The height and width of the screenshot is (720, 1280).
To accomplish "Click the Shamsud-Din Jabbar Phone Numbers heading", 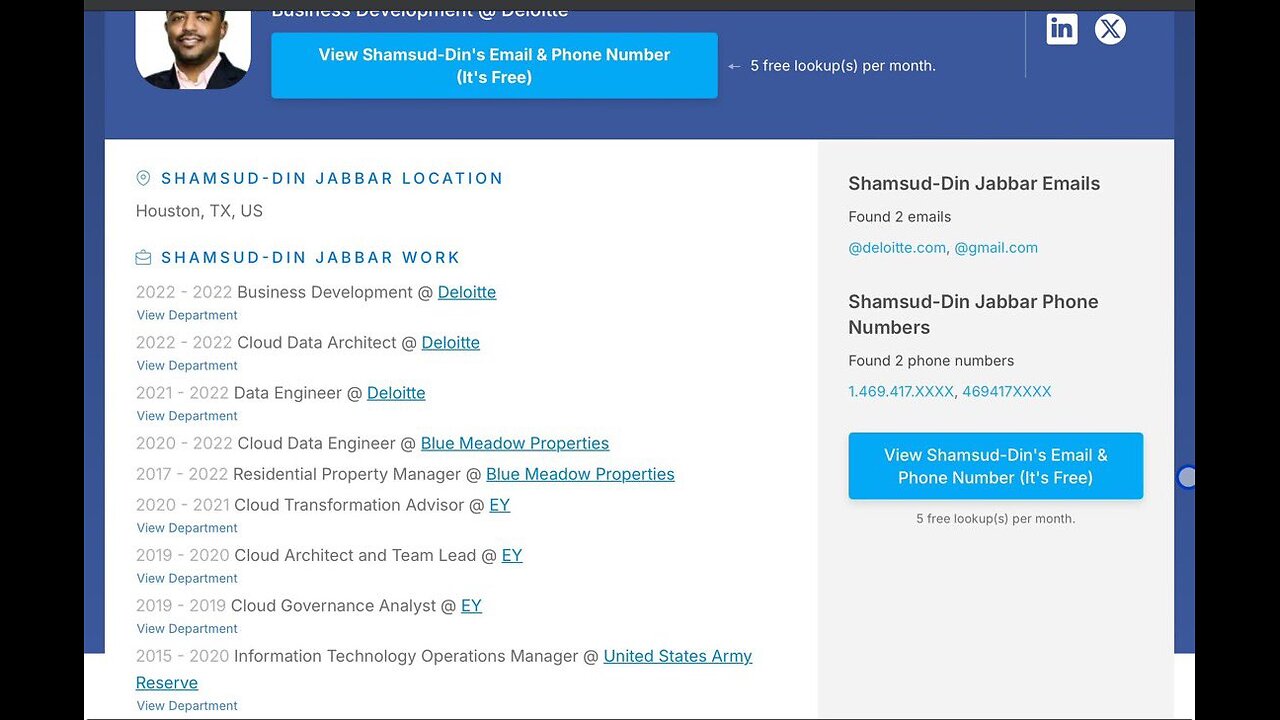I will pyautogui.click(x=973, y=314).
